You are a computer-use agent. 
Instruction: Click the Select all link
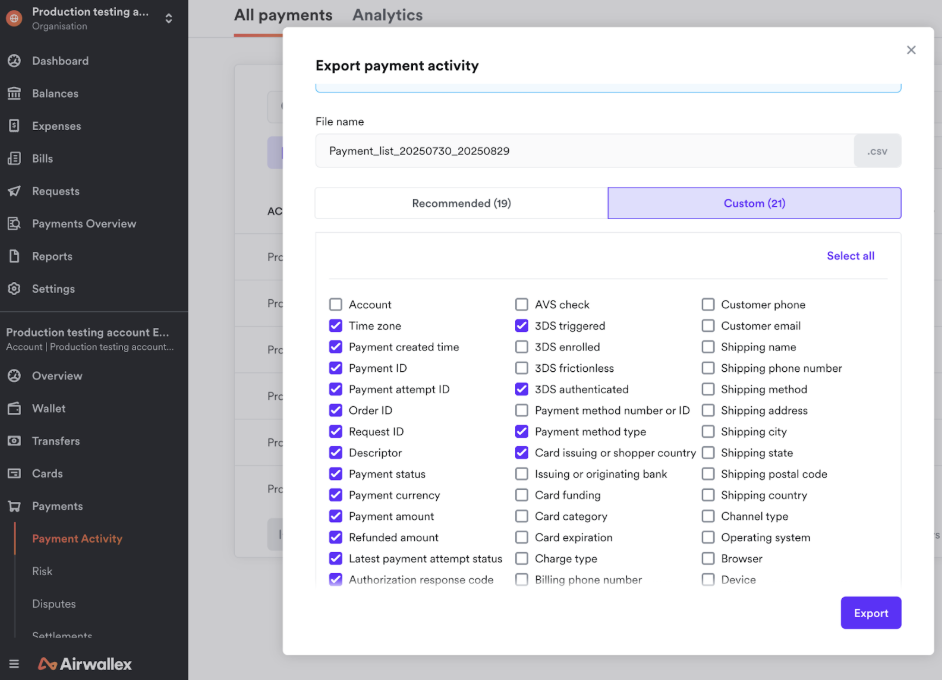(850, 256)
